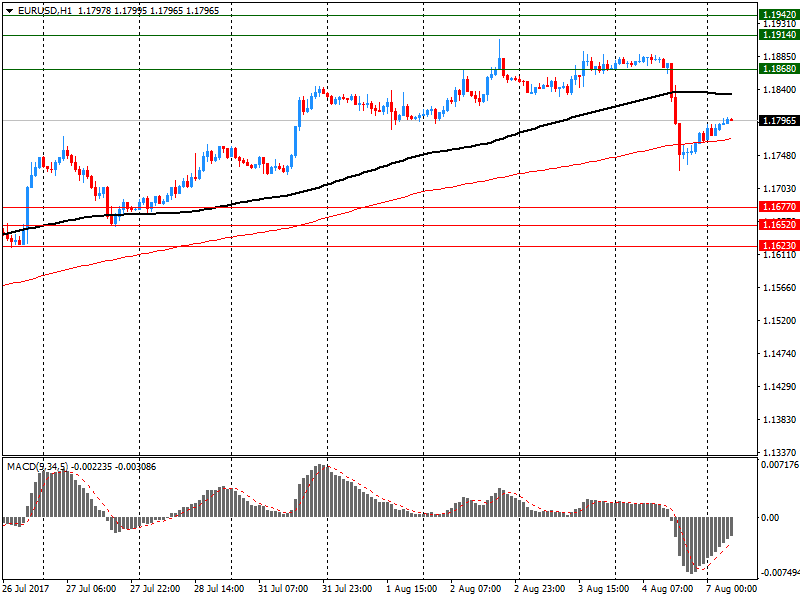This screenshot has height=600, width=800.
Task: Select the 31 Jul 23:00 time axis label
Action: (x=347, y=589)
